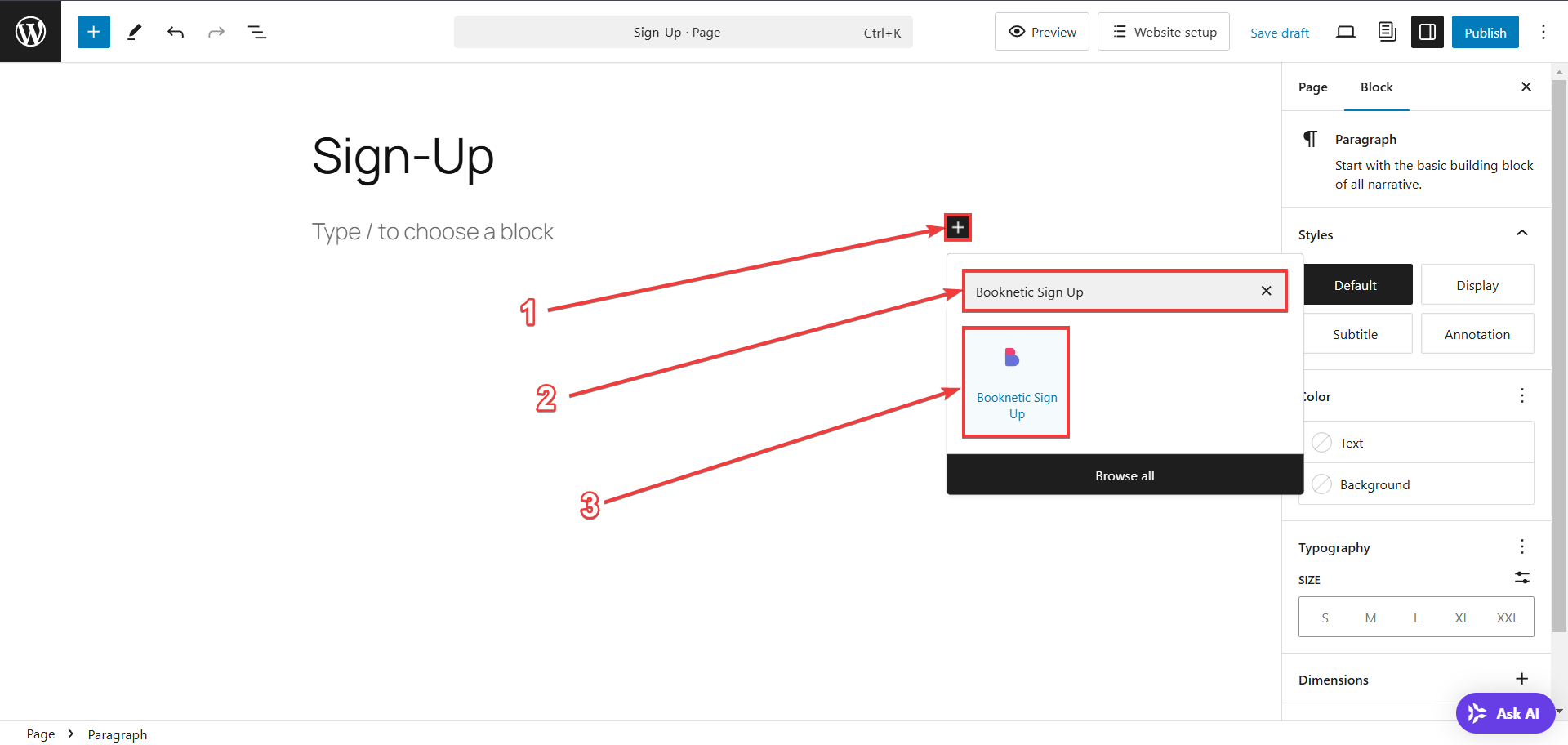Viewport: 1568px width, 745px height.
Task: Apply the Display paragraph style
Action: point(1477,285)
